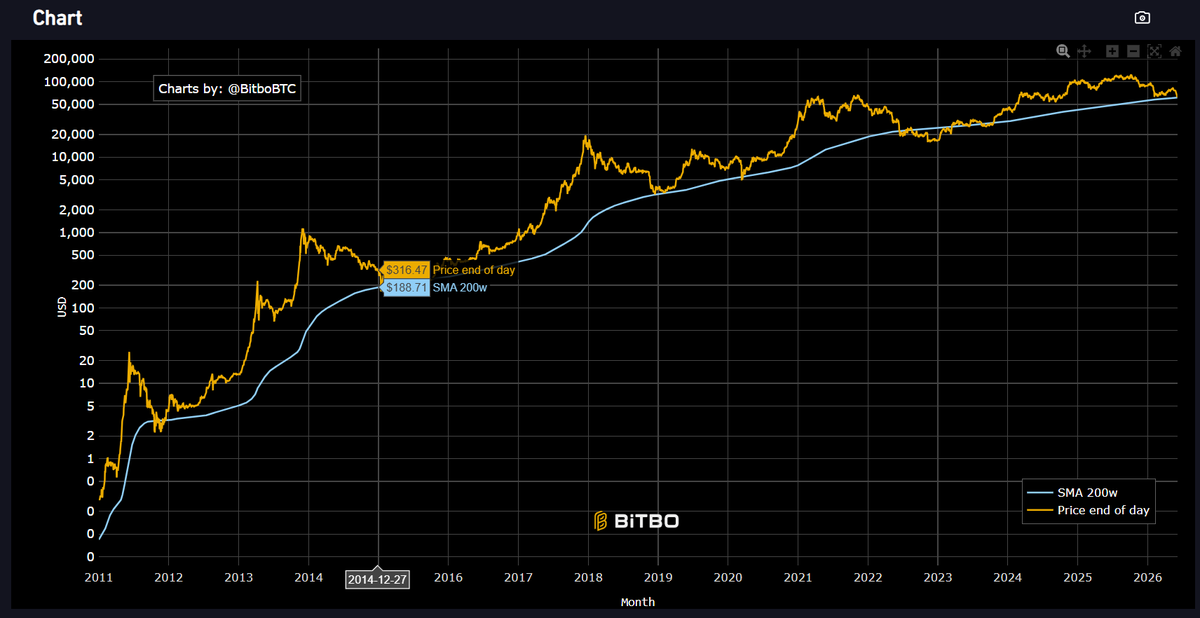
Task: Click the $316.47 price hover label
Action: coord(406,270)
